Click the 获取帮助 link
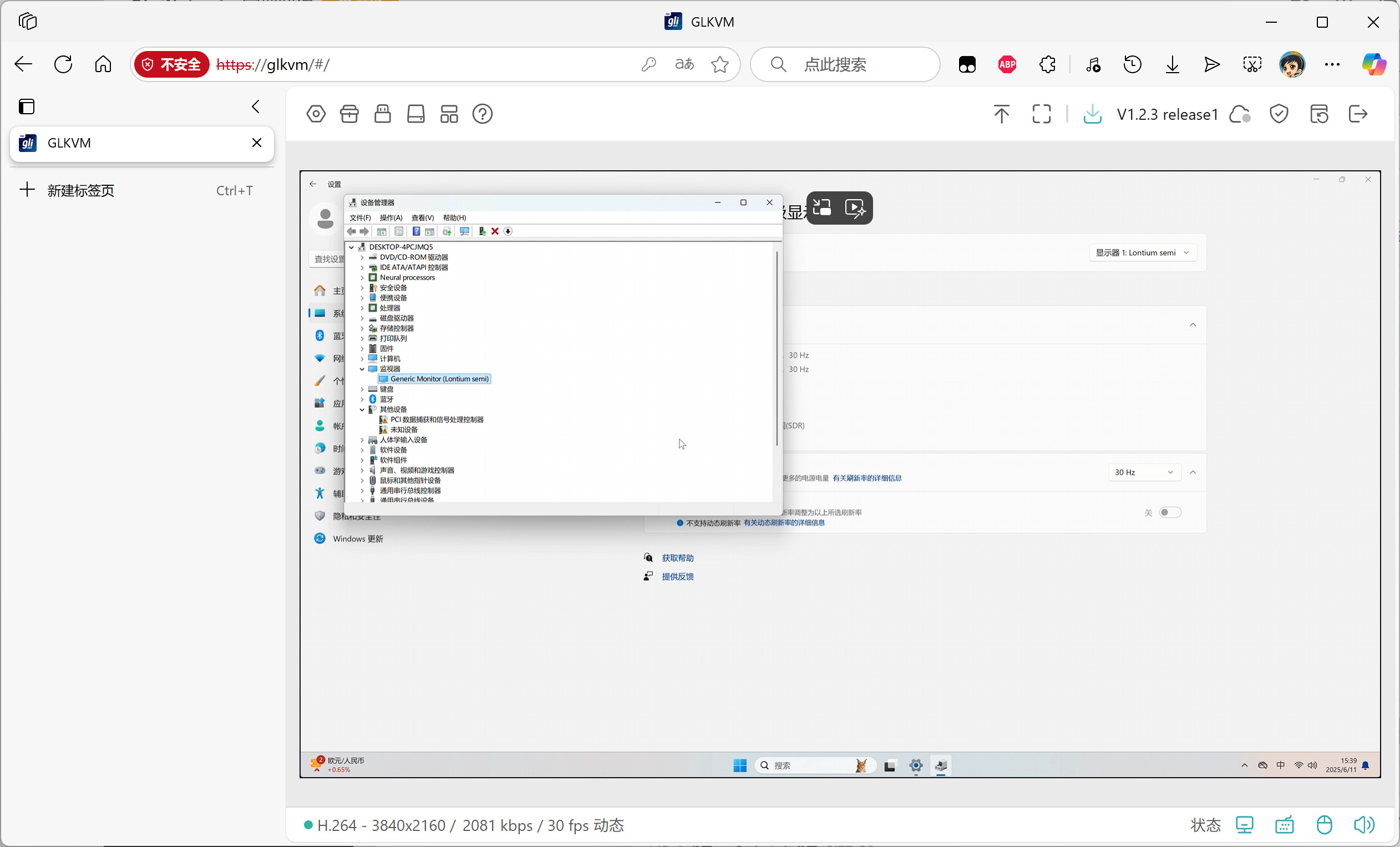Viewport: 1400px width, 847px height. coord(677,558)
